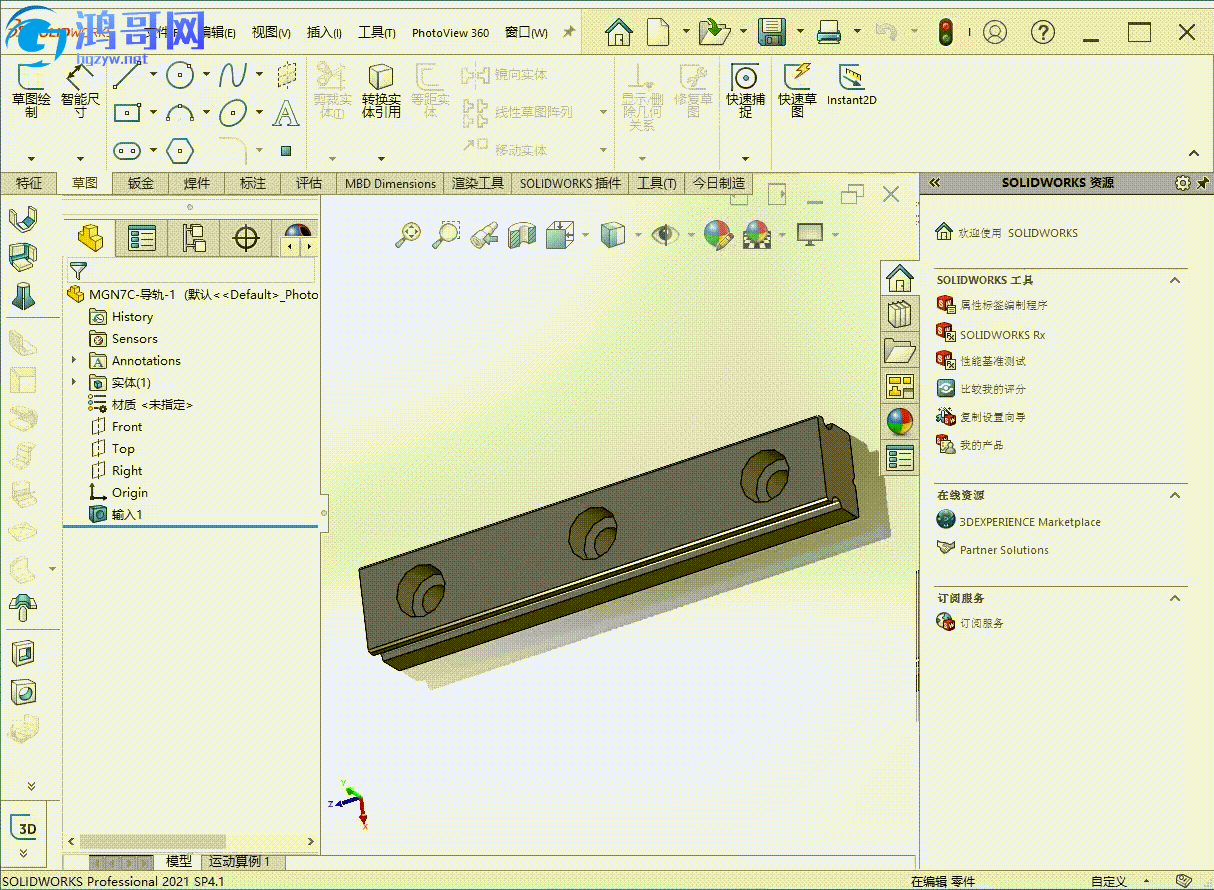Open the 插入(I) menu
Viewport: 1214px width, 890px height.
tap(324, 32)
